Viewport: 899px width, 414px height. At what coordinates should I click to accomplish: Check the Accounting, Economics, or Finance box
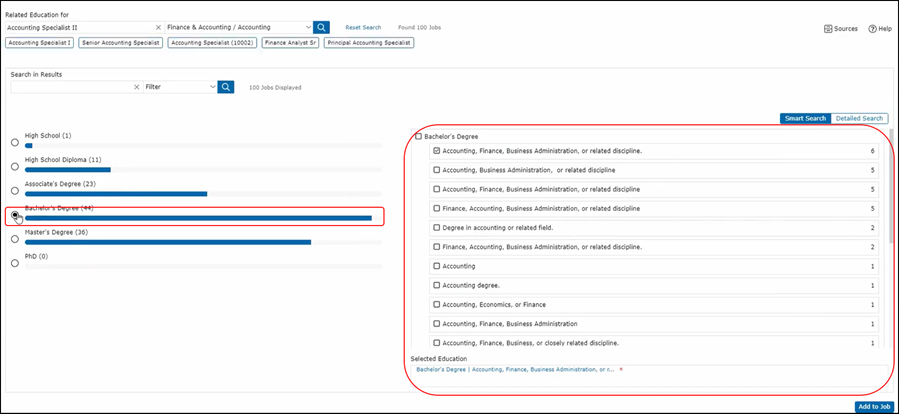[x=437, y=304]
